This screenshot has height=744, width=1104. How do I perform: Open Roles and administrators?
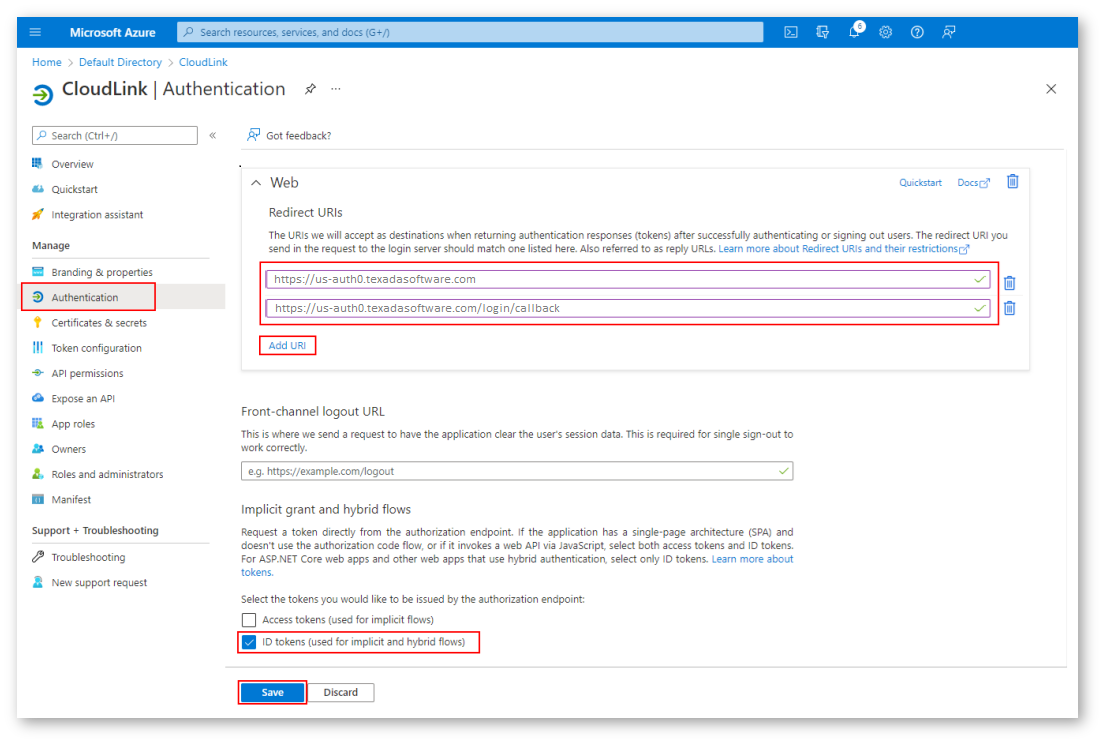(107, 475)
